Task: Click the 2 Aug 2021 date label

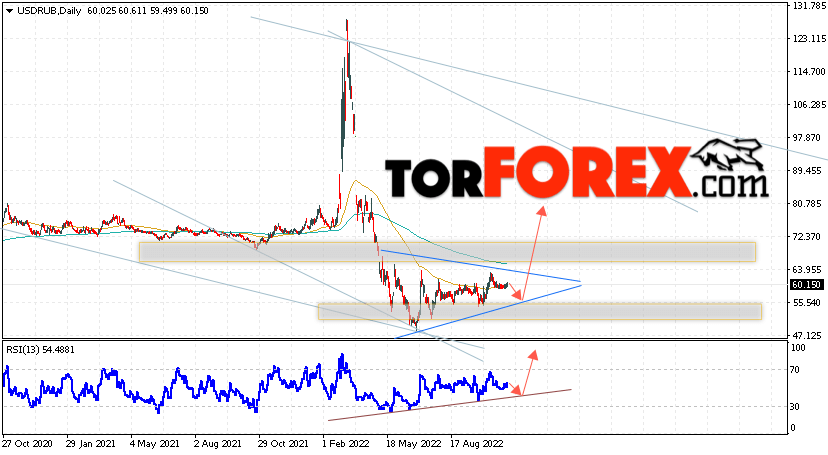Action: point(218,444)
